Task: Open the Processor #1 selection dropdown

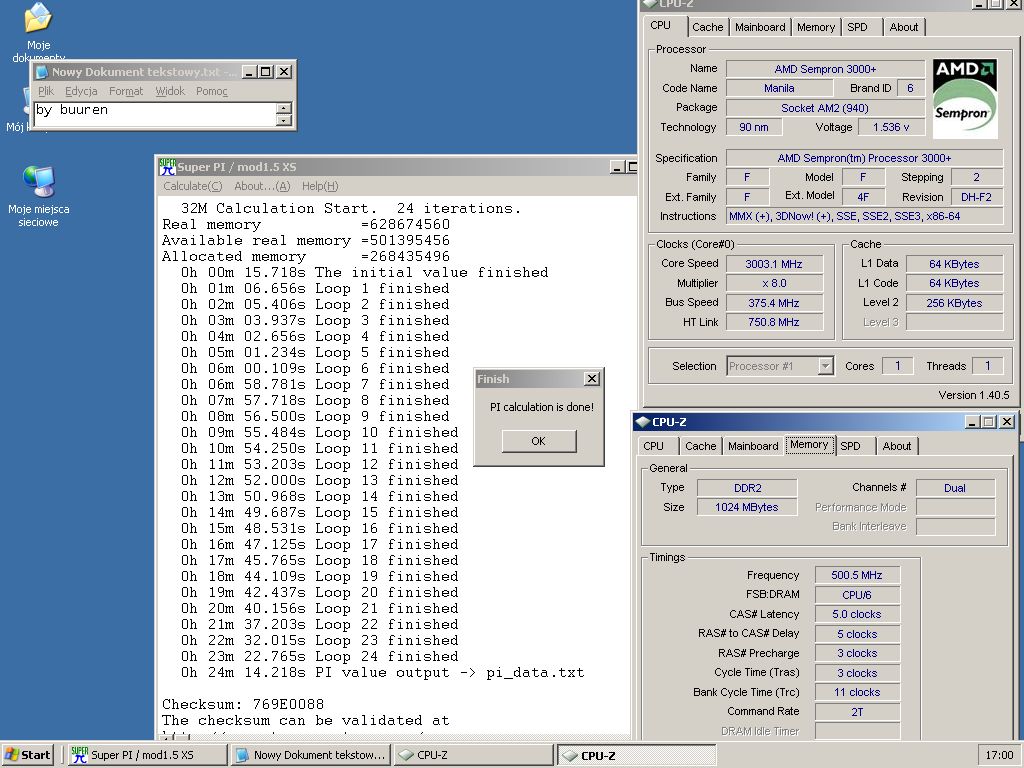Action: pos(825,366)
